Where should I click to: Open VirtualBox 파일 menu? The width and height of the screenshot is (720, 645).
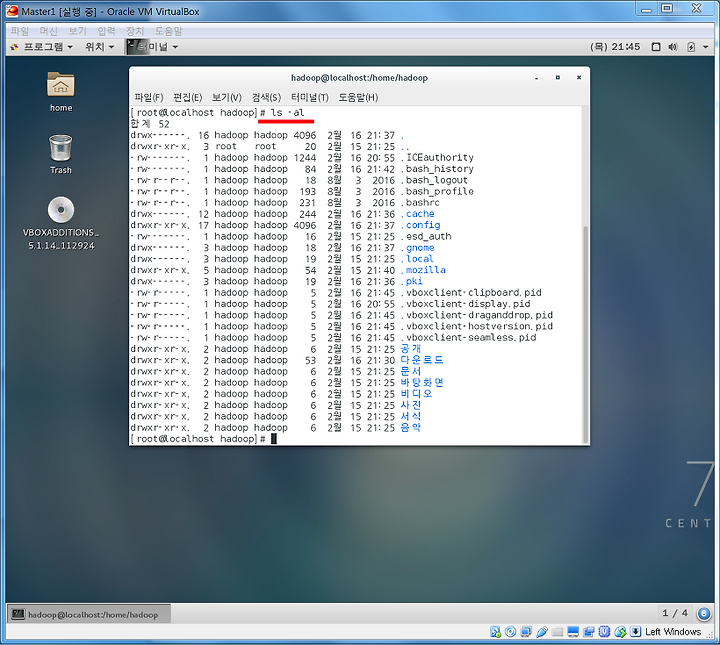20,31
